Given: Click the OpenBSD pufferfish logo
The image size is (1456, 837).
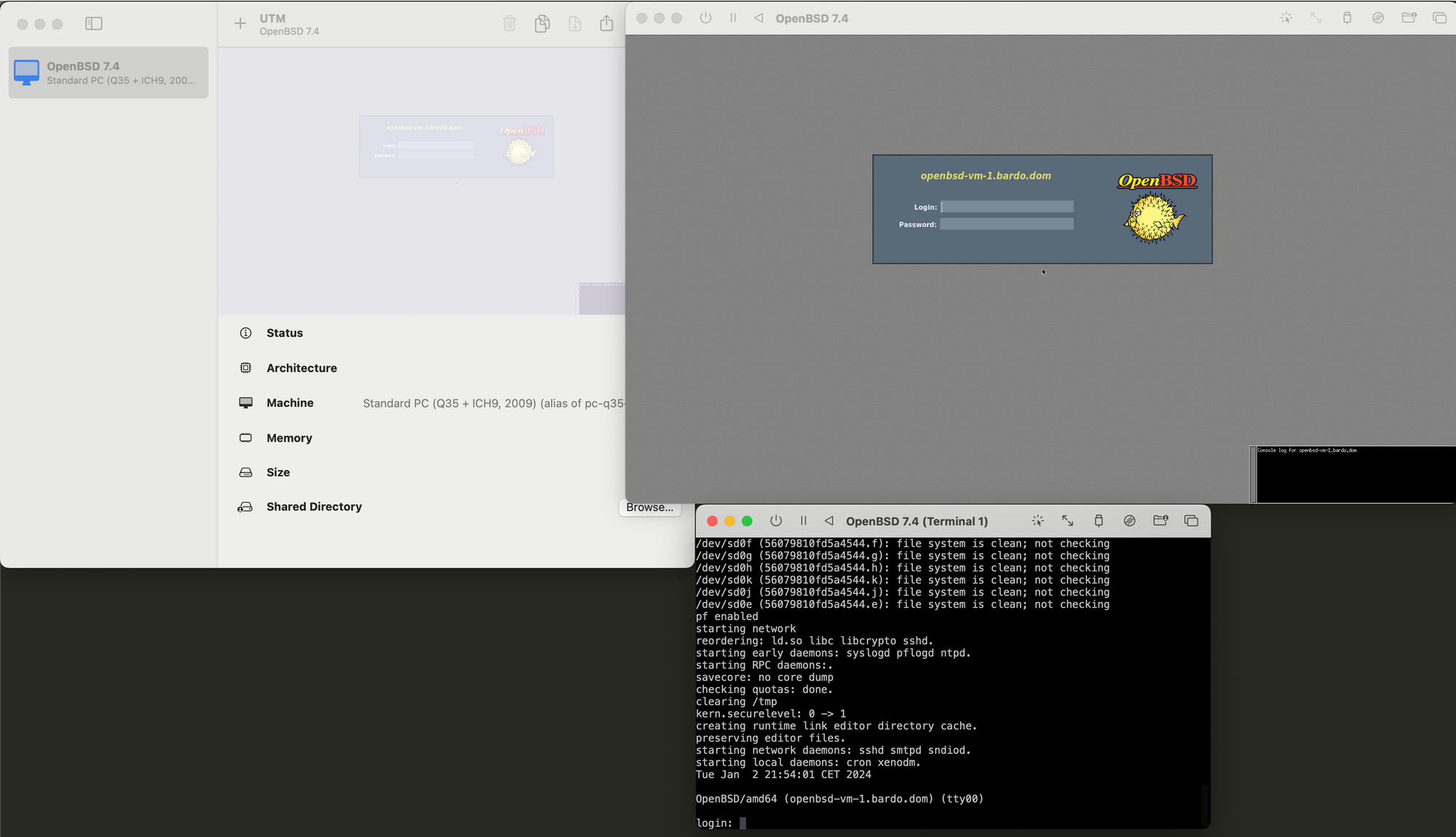Looking at the screenshot, I should 1155,218.
